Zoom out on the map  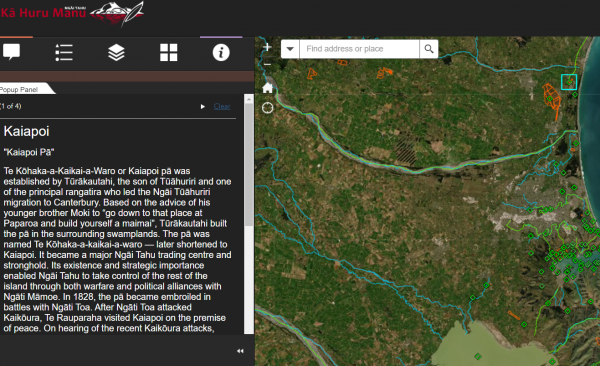(267, 64)
